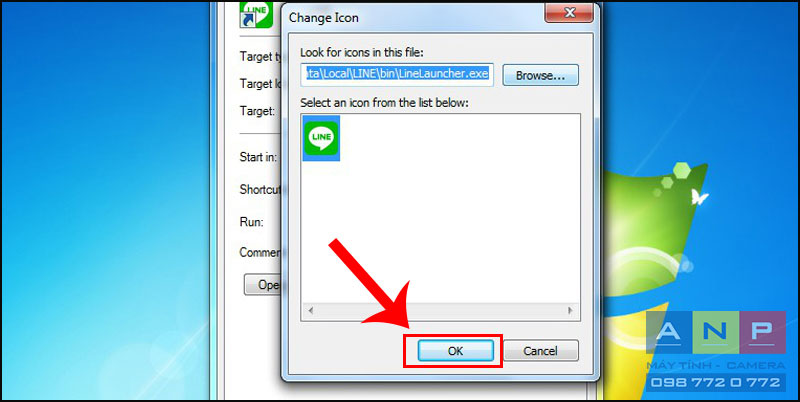The image size is (800, 402).
Task: Confirm the icon choice with OK
Action: tap(456, 350)
